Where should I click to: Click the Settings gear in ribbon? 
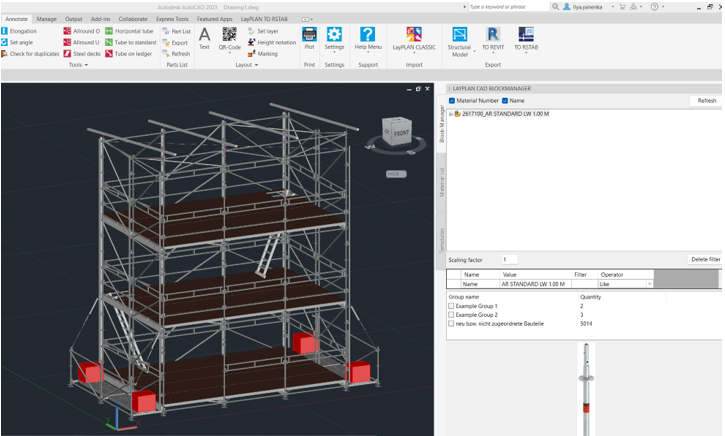coord(334,36)
